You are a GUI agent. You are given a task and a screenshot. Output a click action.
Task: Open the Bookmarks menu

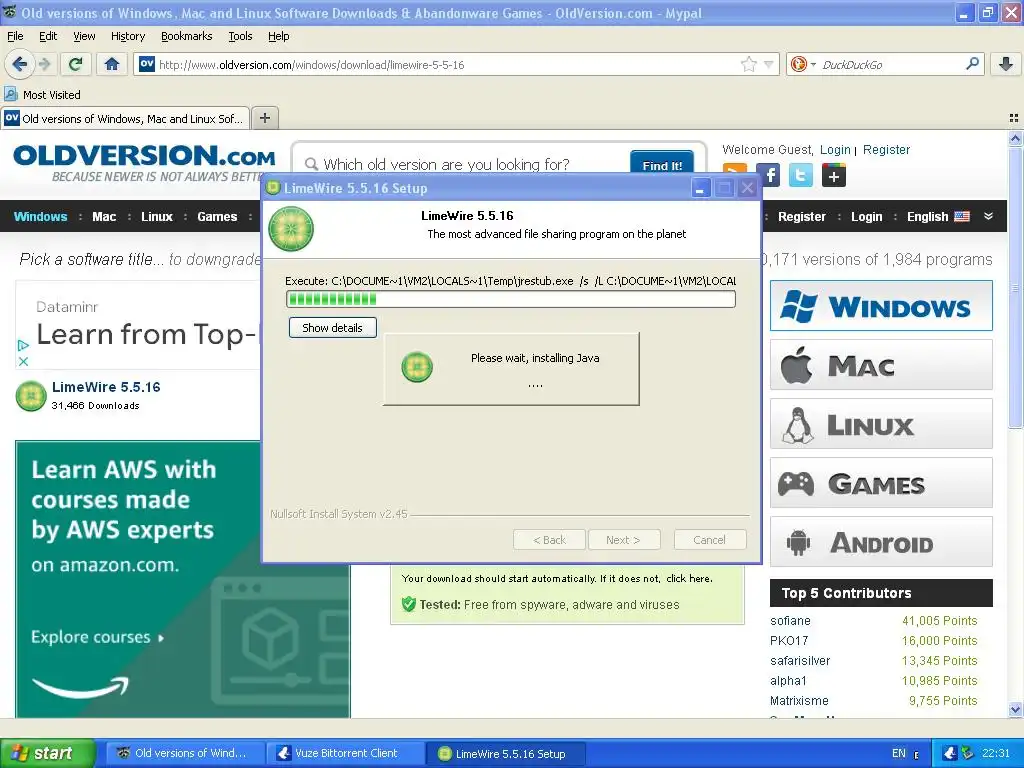[x=186, y=36]
